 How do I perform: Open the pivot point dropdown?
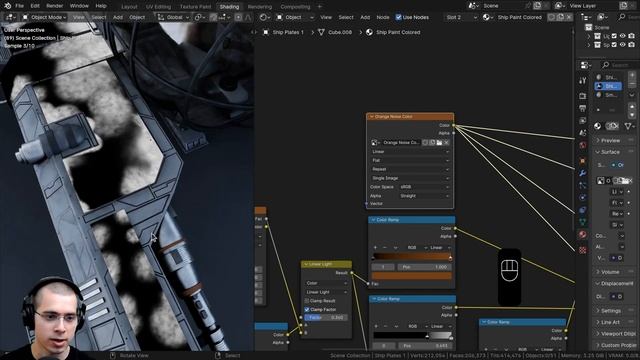click(200, 17)
